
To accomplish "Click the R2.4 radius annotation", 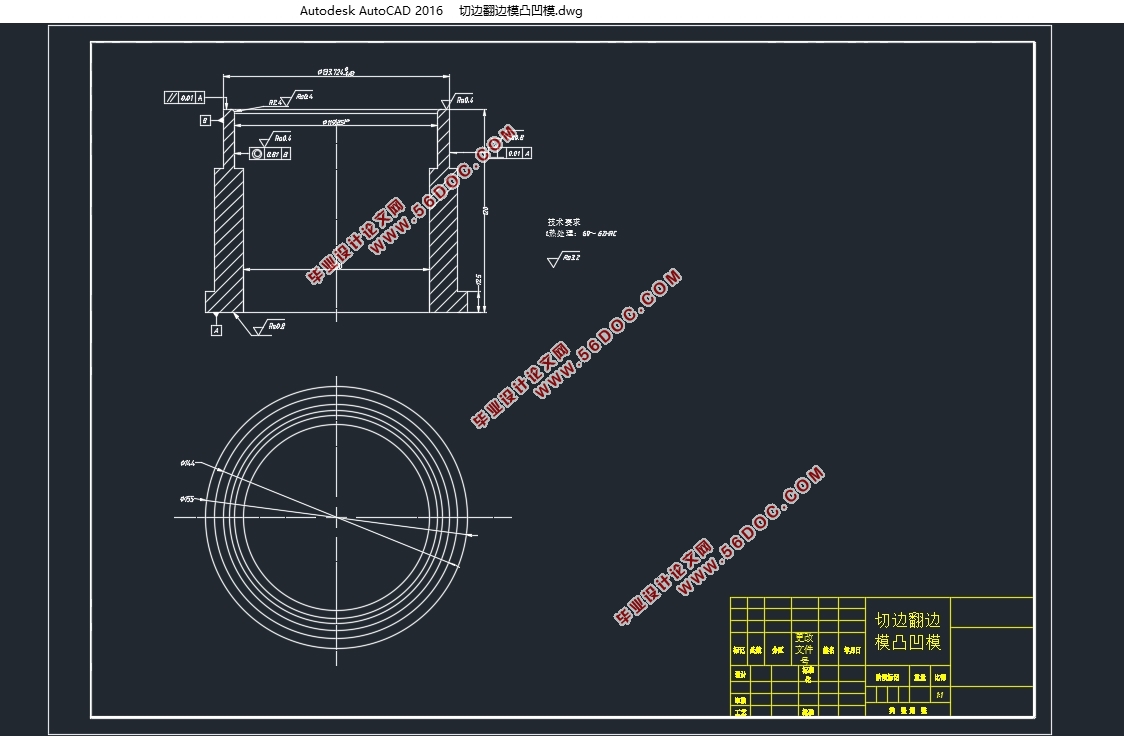I will (x=273, y=102).
